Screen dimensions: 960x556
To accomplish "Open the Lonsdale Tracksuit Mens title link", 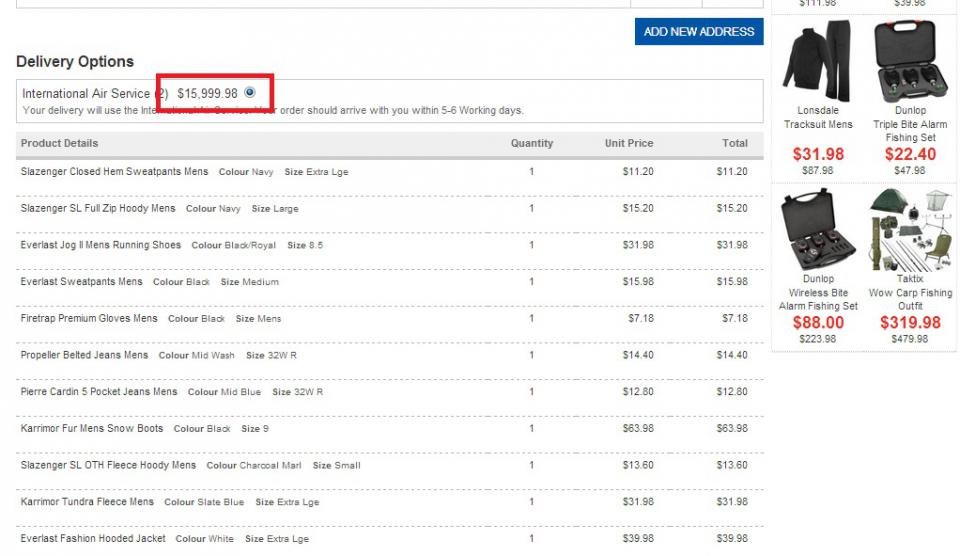I will tap(818, 117).
